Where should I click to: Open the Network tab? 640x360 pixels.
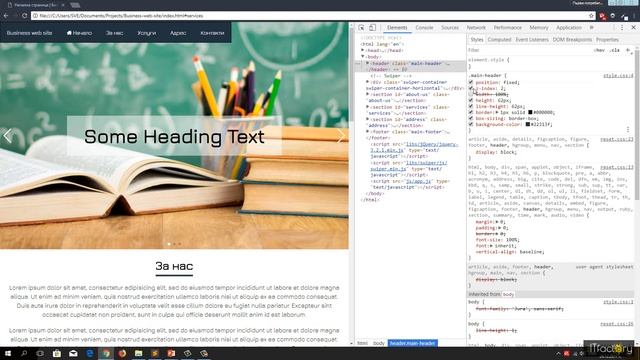pos(476,27)
